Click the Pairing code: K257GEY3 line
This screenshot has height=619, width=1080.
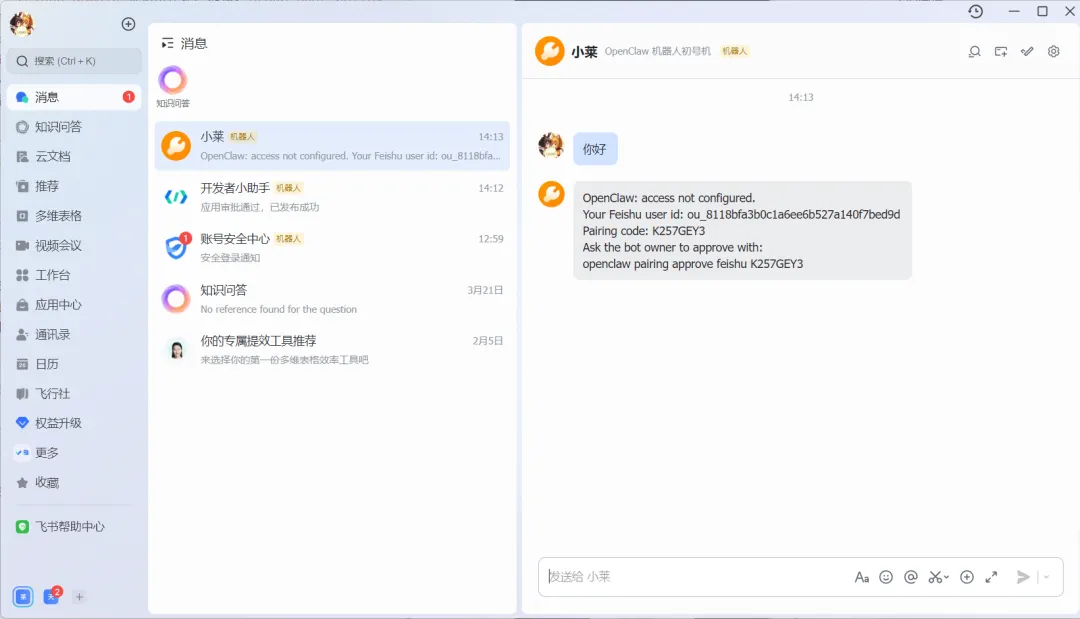point(643,231)
